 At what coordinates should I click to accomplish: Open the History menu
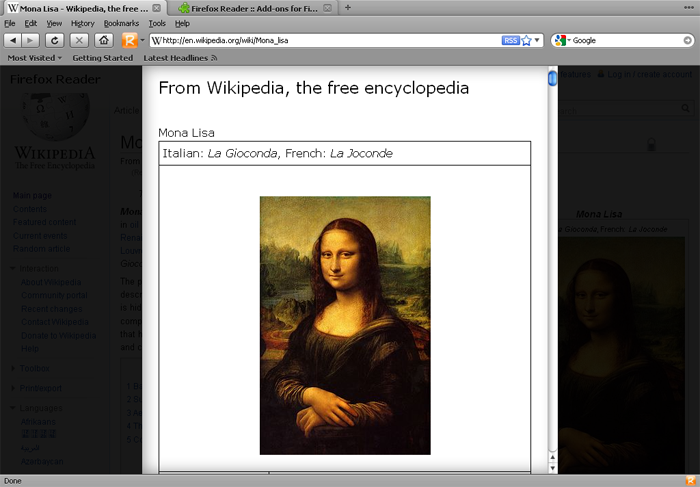tap(83, 23)
